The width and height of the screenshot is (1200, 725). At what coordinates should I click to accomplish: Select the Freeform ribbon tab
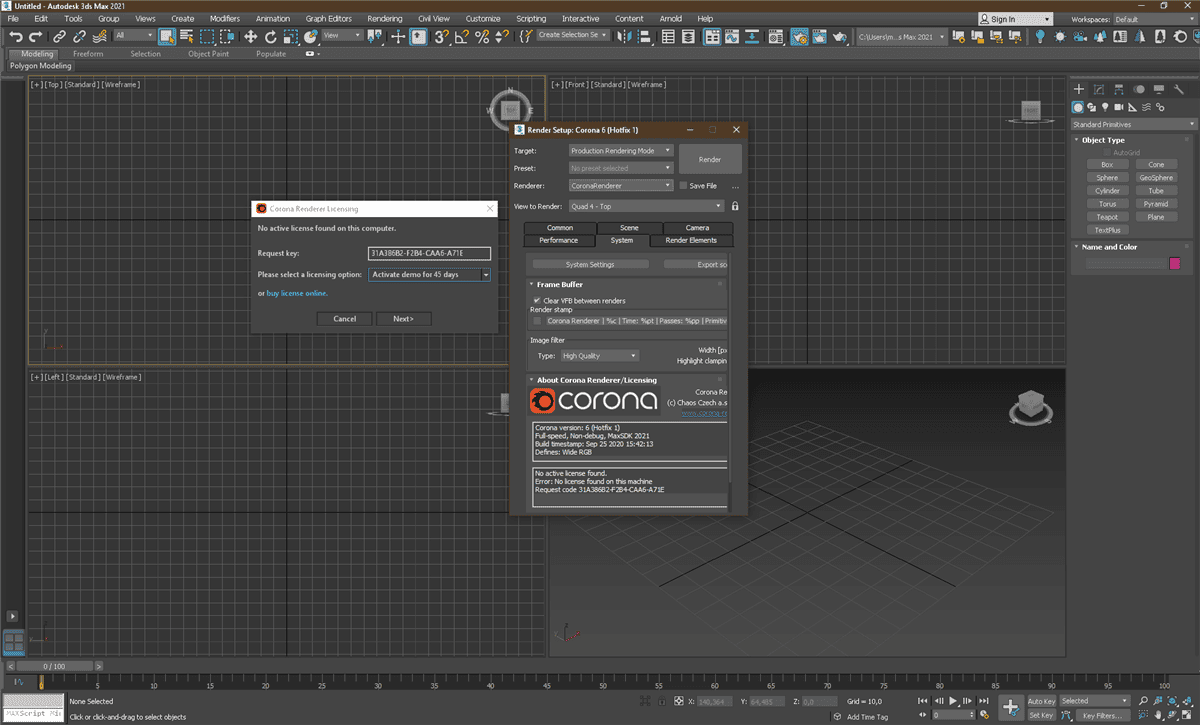[88, 54]
